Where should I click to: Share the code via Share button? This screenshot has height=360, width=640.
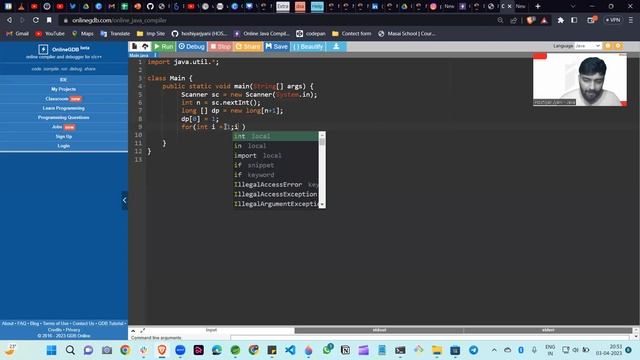(248, 47)
